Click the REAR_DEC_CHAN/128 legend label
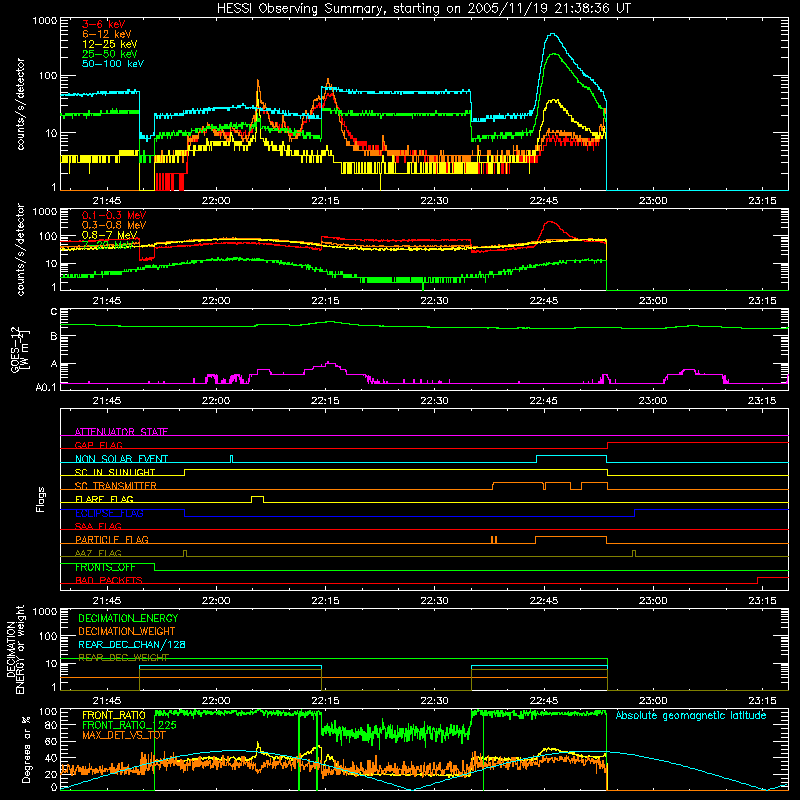 pos(132,644)
